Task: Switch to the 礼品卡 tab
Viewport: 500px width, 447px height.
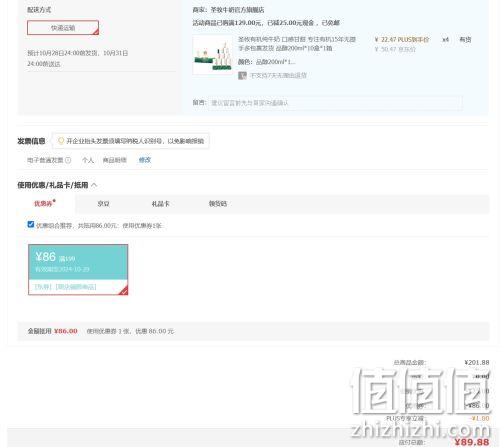Action: tap(160, 204)
